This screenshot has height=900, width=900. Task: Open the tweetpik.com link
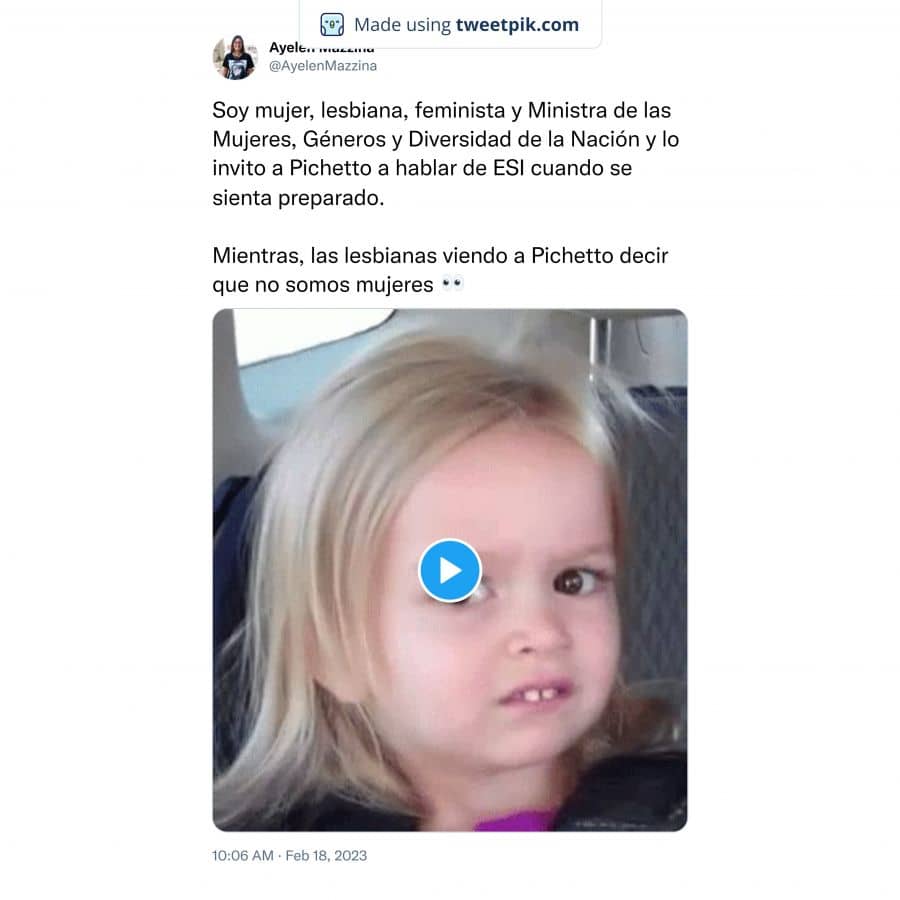[x=517, y=25]
